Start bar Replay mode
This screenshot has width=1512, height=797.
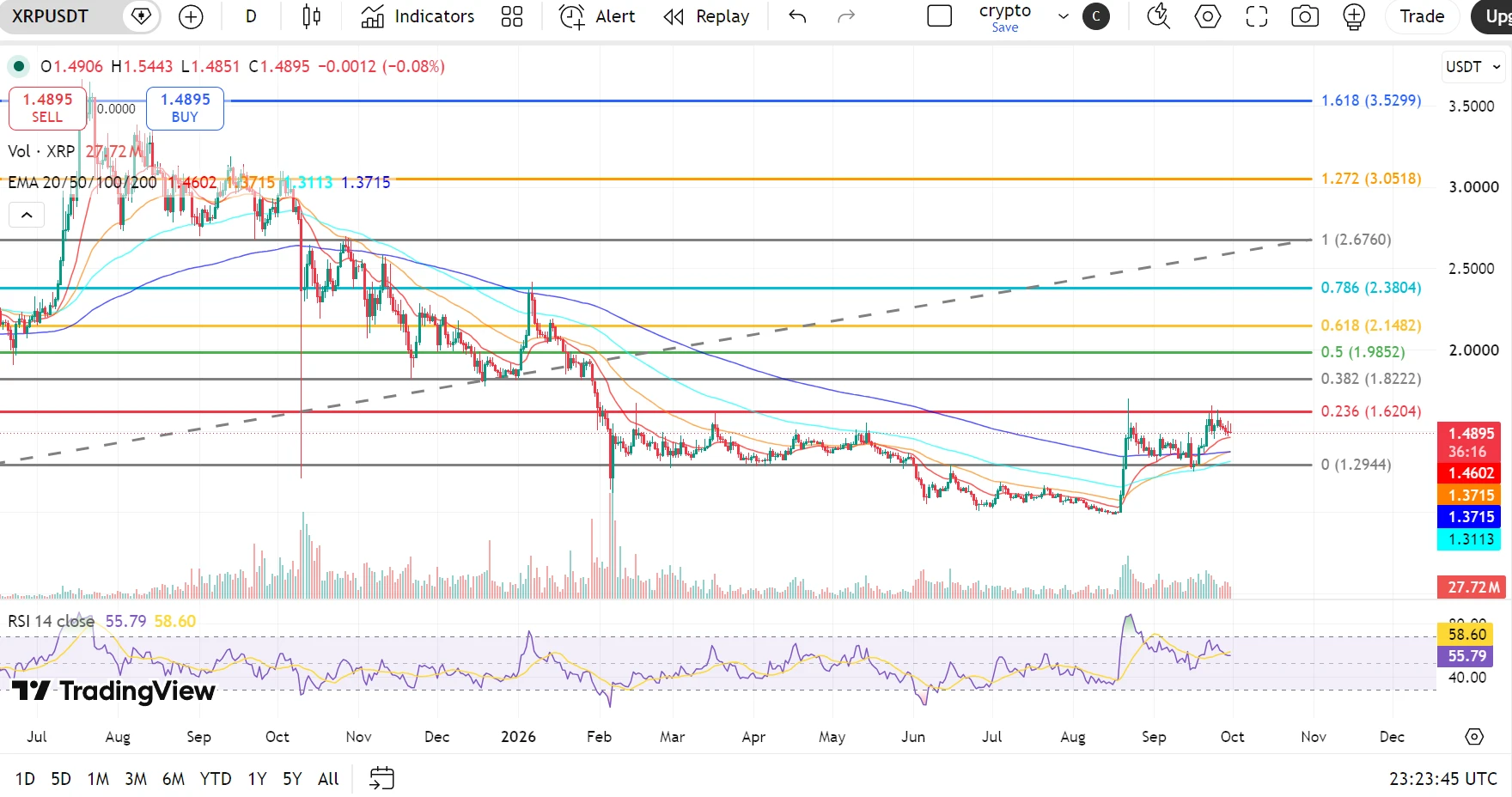pyautogui.click(x=706, y=16)
